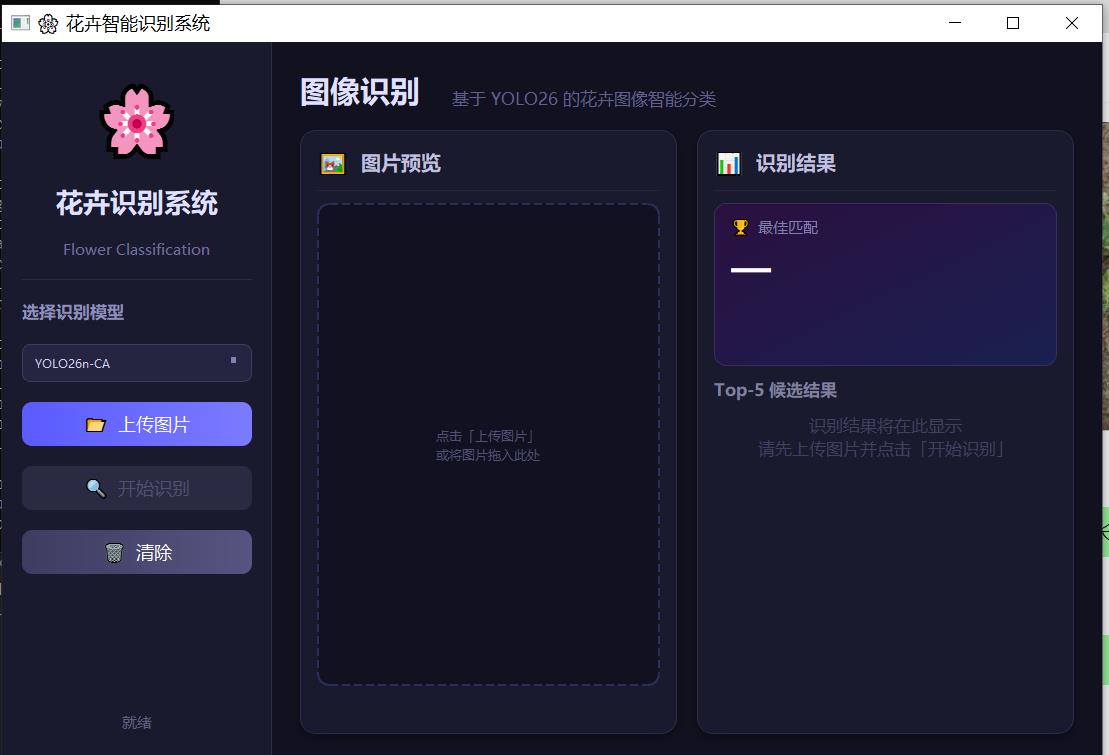The width and height of the screenshot is (1109, 755).
Task: Click the 上传图片 button
Action: (136, 423)
